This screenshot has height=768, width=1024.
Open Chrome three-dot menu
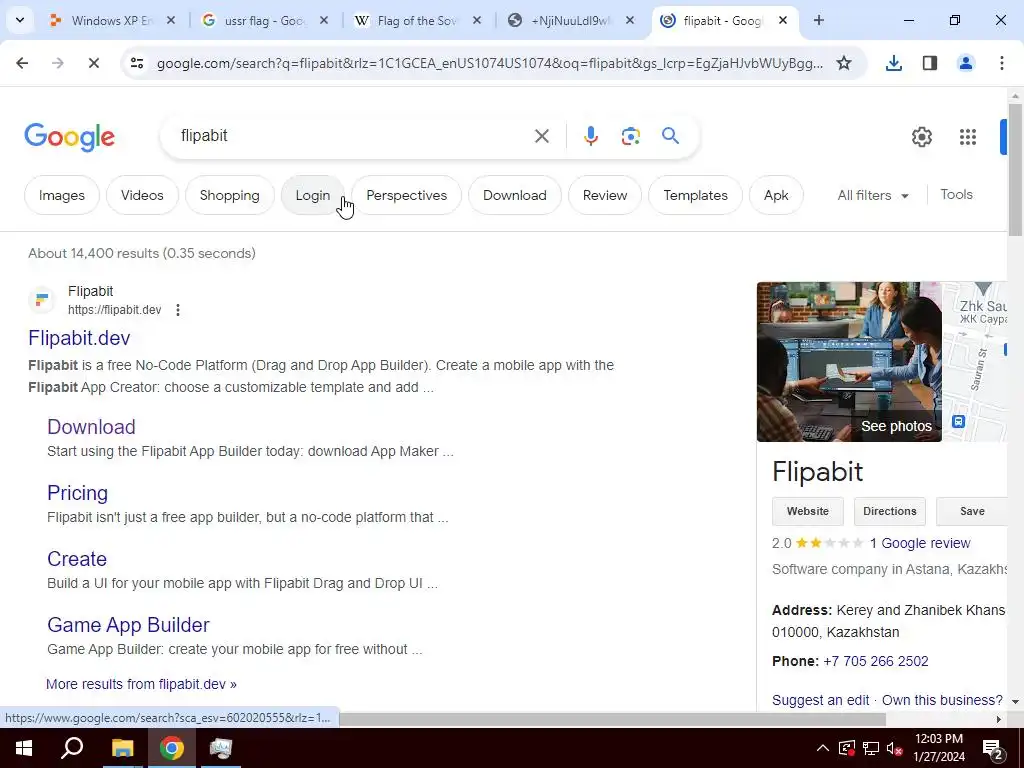tap(1002, 63)
